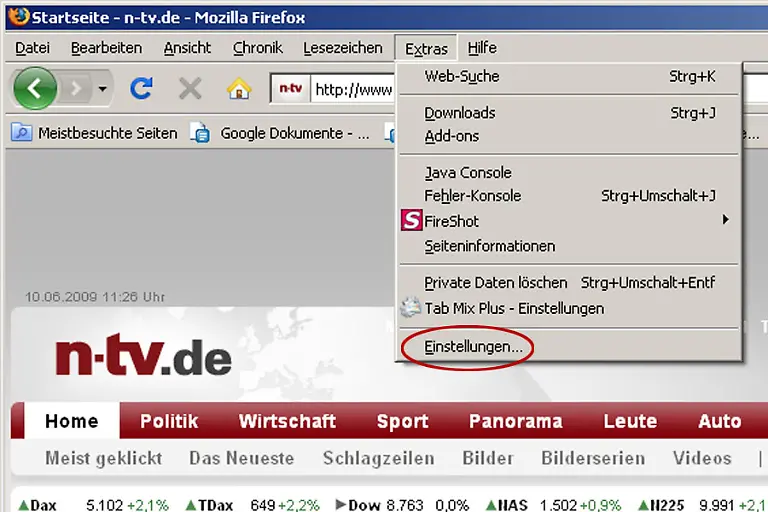Go to the Wirtschaft section tab
The image size is (768, 512).
click(x=287, y=421)
